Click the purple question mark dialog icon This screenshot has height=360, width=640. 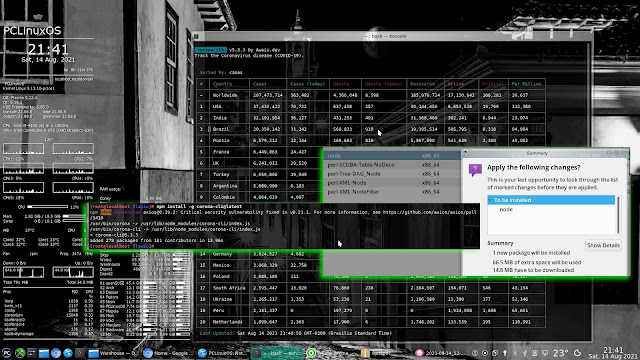pyautogui.click(x=475, y=169)
